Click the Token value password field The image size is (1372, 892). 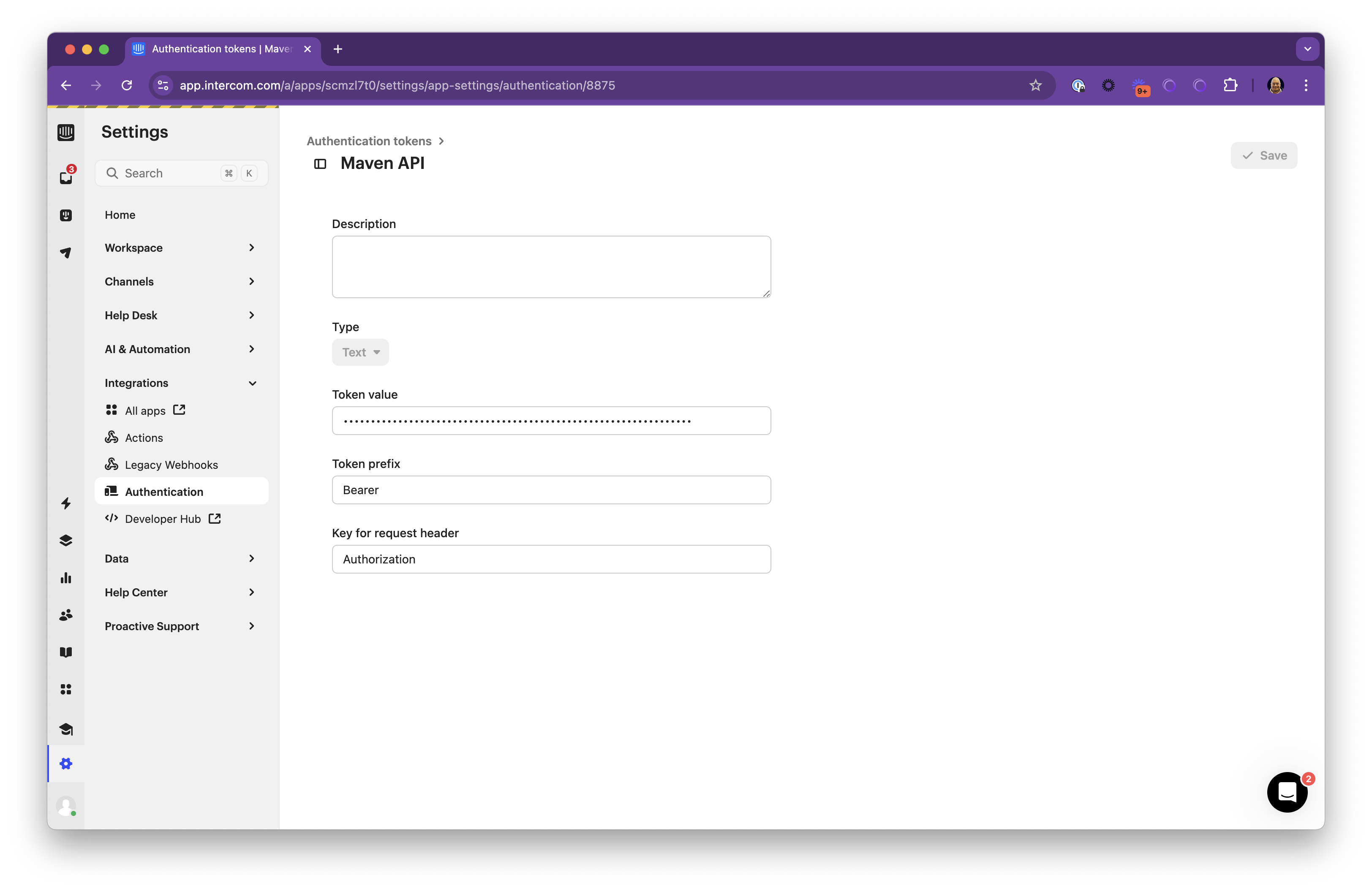pos(550,421)
